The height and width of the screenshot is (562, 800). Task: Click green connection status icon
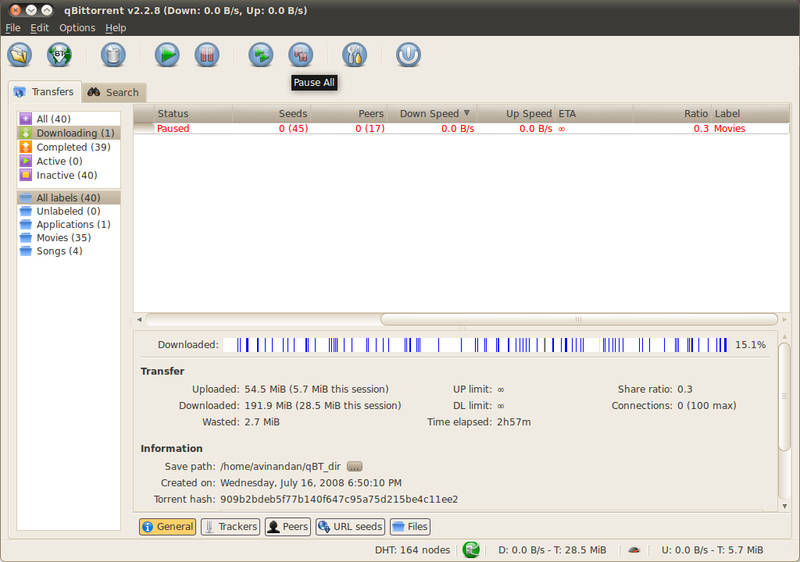471,549
